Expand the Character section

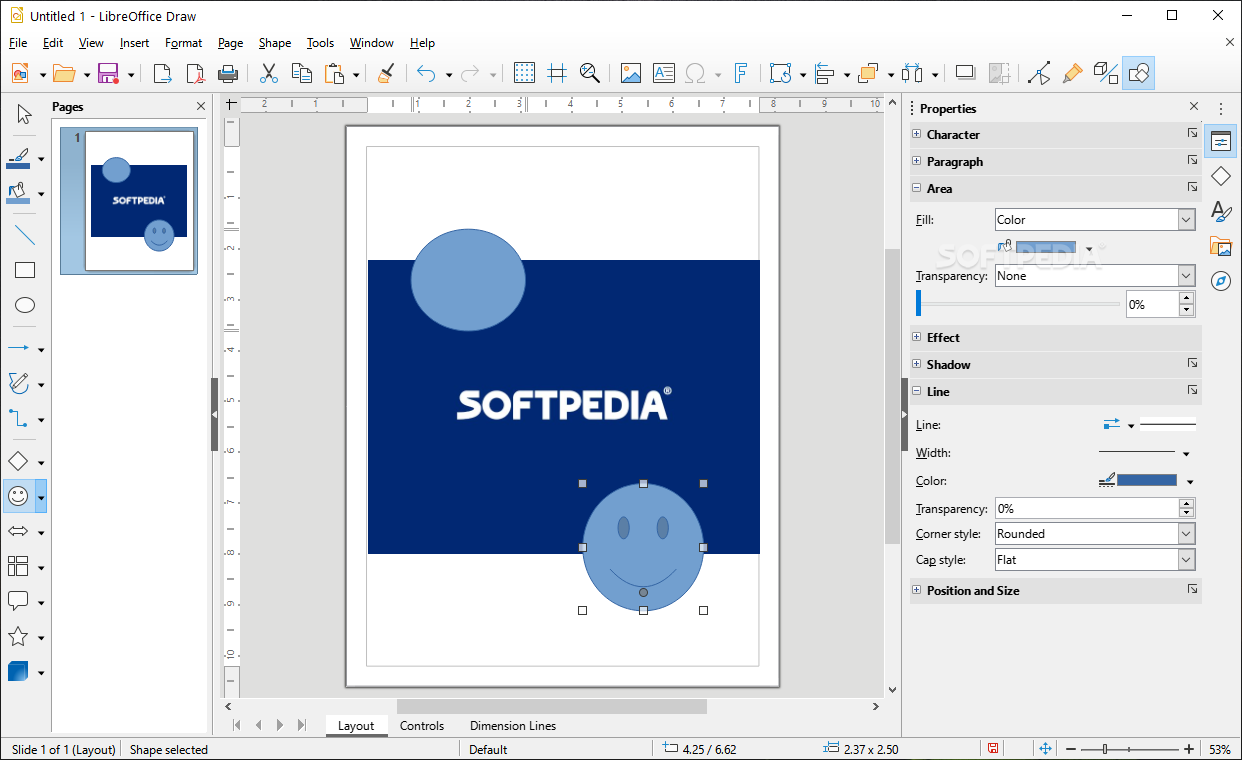click(x=916, y=134)
